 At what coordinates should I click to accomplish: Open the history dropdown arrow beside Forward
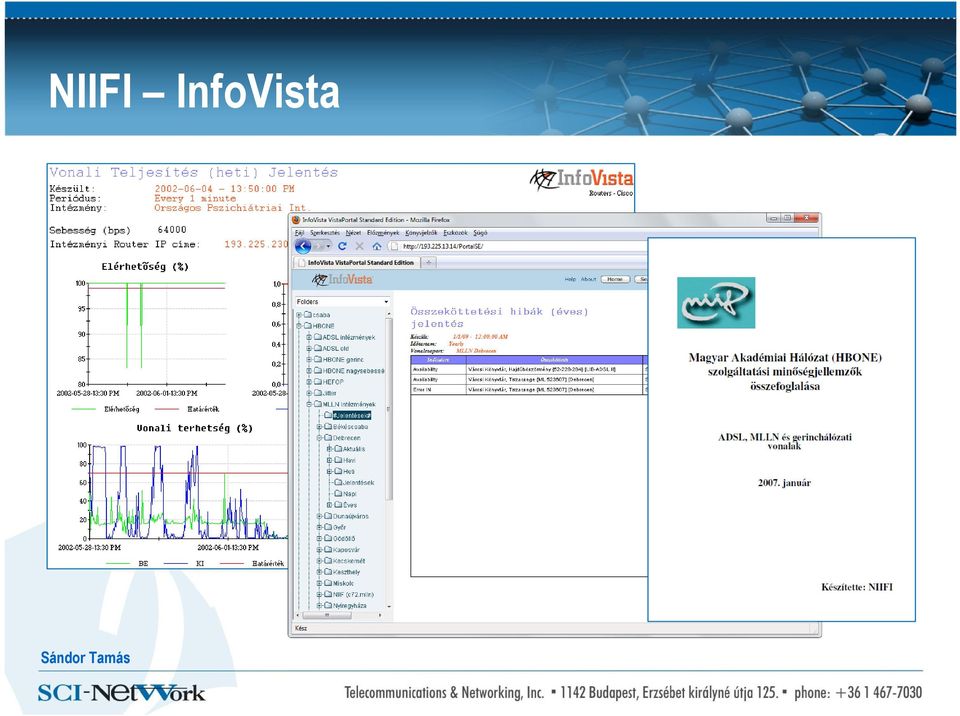pyautogui.click(x=329, y=246)
